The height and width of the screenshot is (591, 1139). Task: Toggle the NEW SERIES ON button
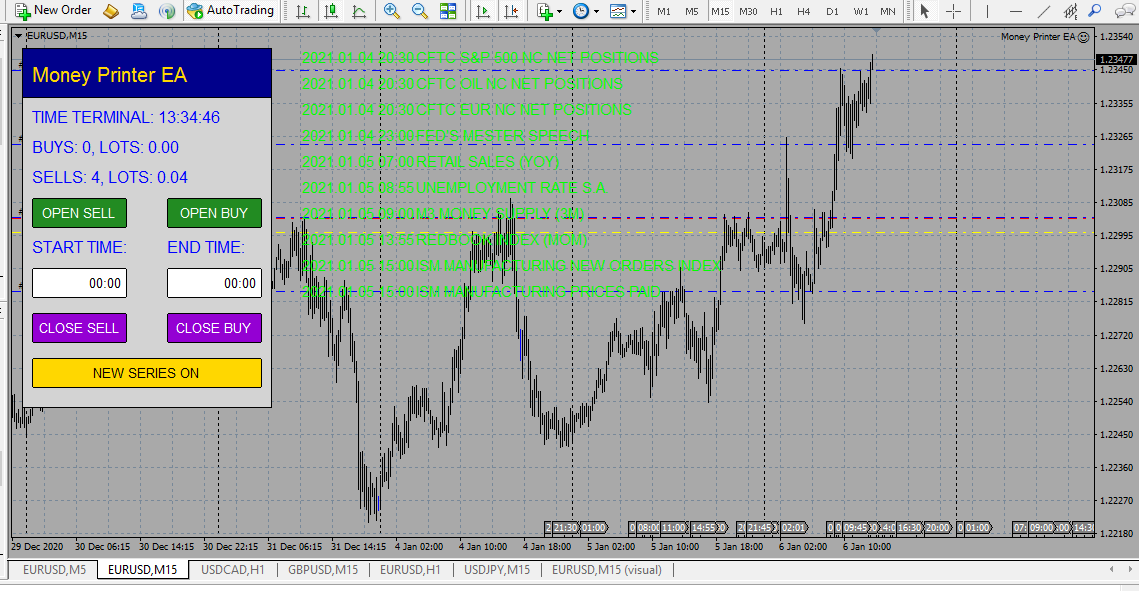pyautogui.click(x=147, y=373)
